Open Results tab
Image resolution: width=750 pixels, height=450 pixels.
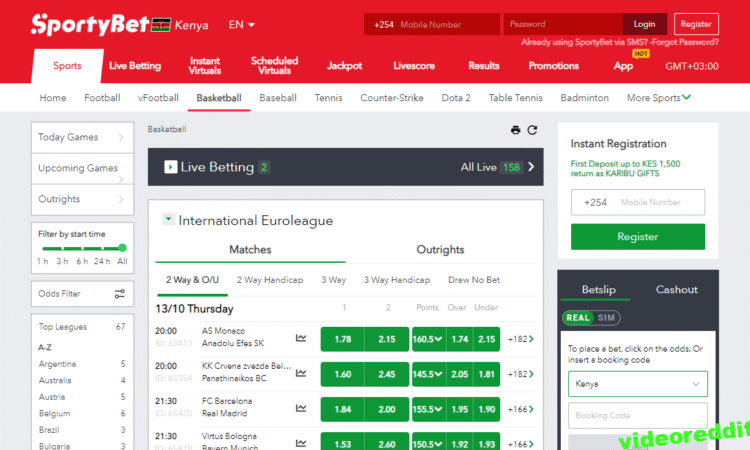point(484,66)
